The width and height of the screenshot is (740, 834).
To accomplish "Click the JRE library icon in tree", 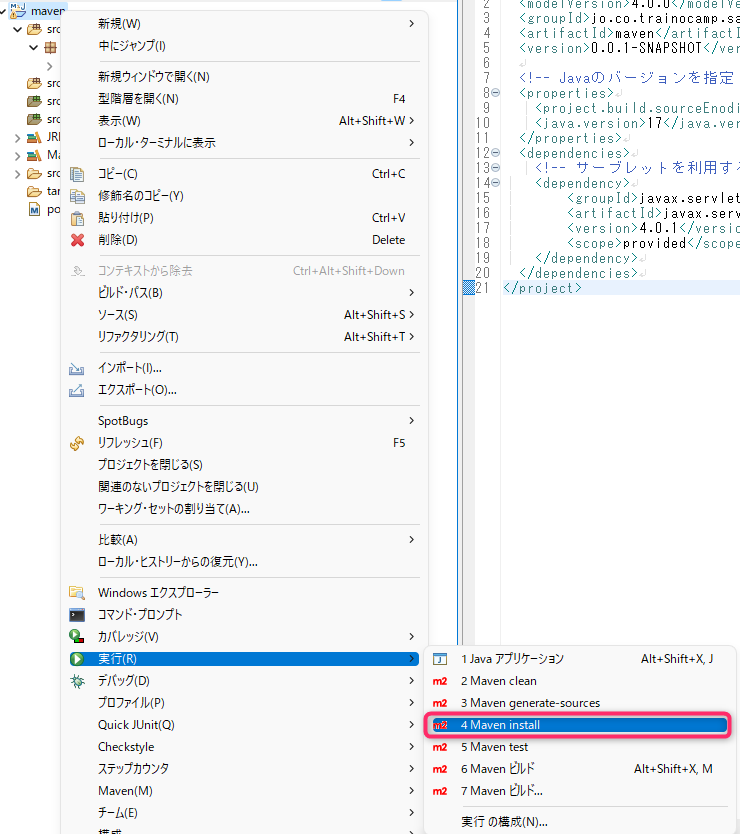I will (x=34, y=137).
